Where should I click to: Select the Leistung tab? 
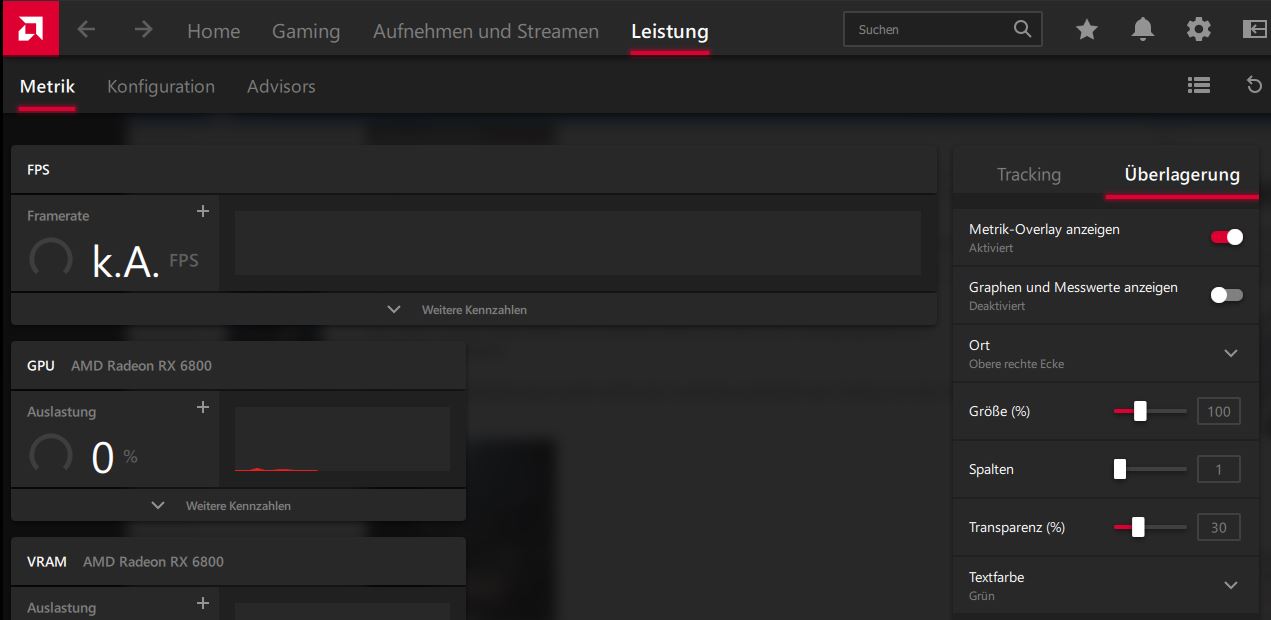click(x=670, y=31)
